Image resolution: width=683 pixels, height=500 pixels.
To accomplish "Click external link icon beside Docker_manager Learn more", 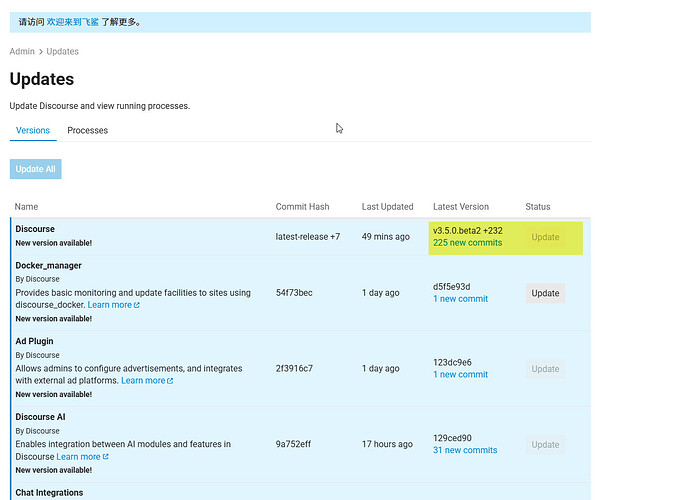I will [136, 305].
